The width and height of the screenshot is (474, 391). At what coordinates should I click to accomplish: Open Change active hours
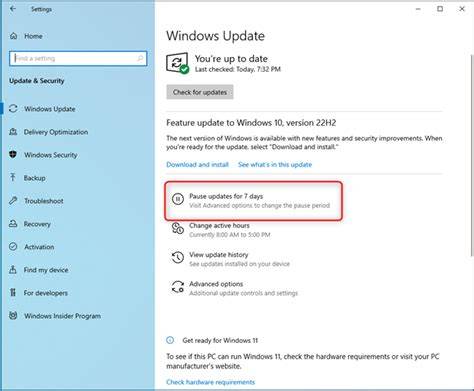pos(230,230)
